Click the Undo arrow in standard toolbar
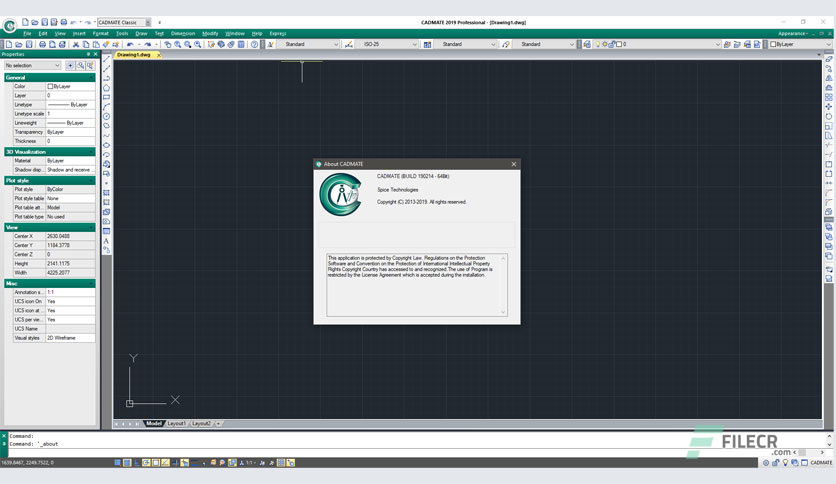Image resolution: width=836 pixels, height=484 pixels. [130, 44]
